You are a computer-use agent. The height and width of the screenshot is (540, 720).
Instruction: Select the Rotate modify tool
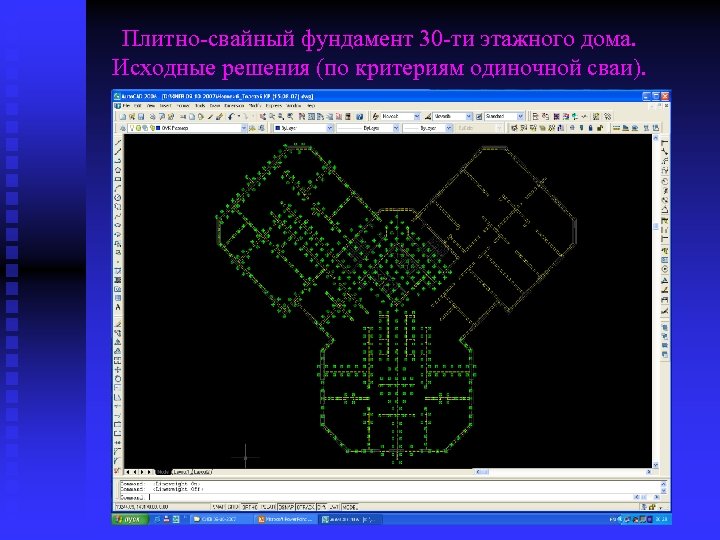118,378
